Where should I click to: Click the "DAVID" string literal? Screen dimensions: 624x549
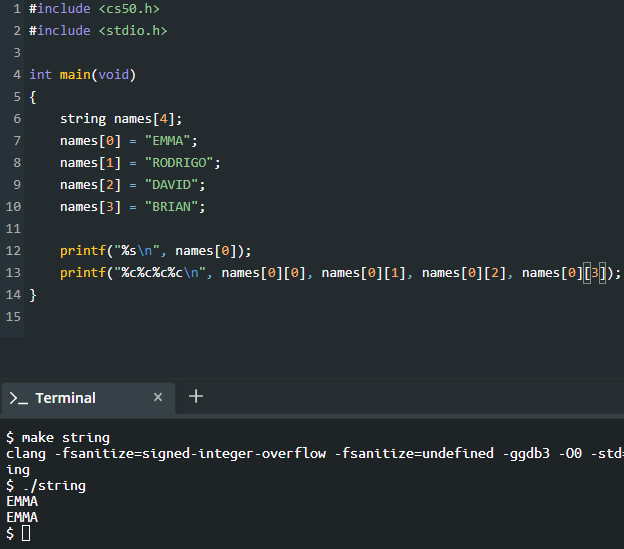point(172,185)
